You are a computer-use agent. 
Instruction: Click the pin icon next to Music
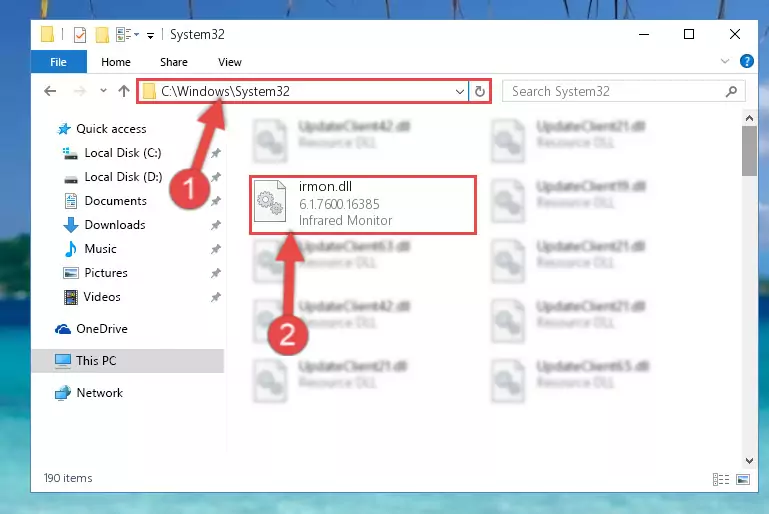pyautogui.click(x=216, y=249)
